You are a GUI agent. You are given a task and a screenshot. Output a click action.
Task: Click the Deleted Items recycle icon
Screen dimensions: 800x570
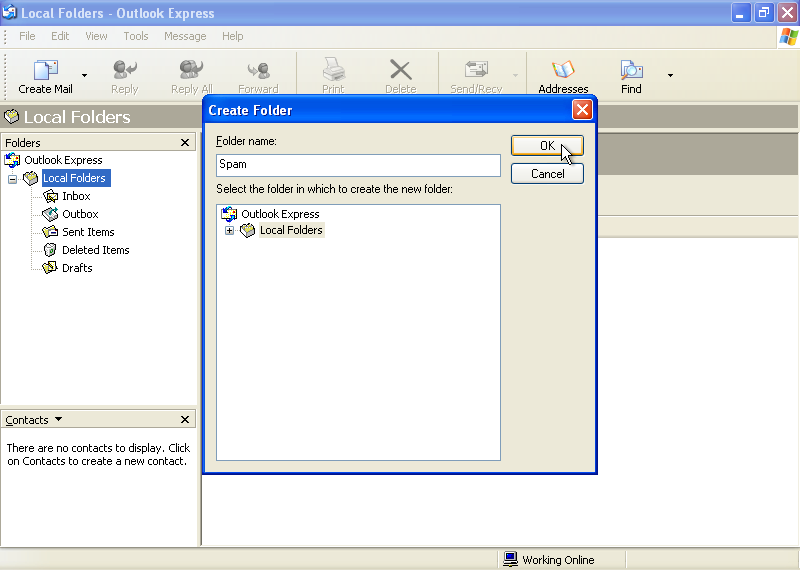50,250
